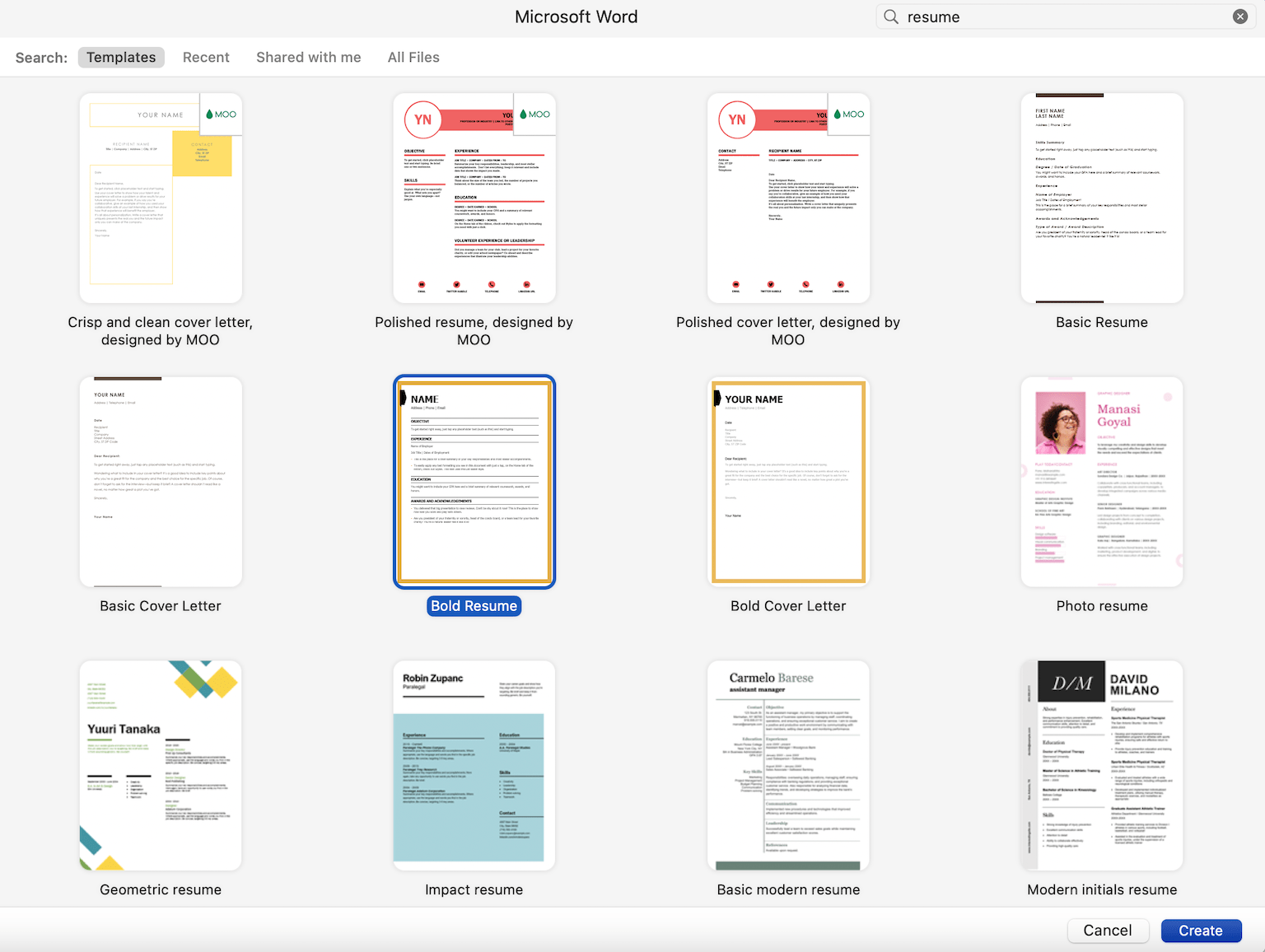1265x952 pixels.
Task: Switch to the Recent filter
Action: [206, 57]
